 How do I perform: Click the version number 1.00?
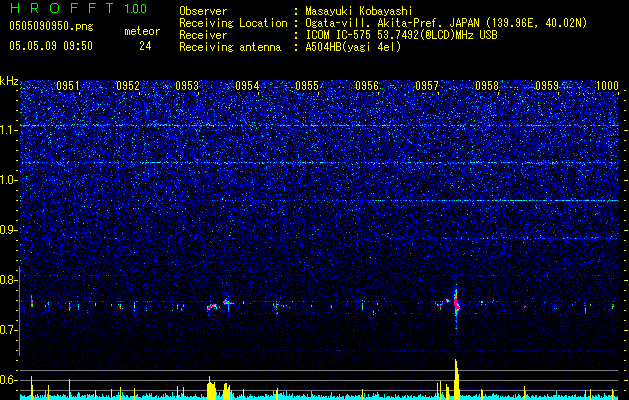coord(136,8)
